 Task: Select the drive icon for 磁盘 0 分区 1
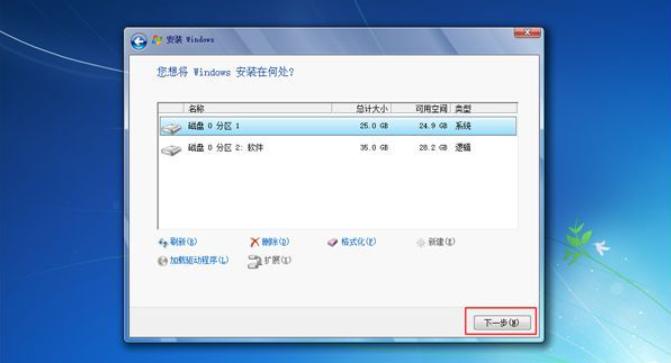(x=171, y=128)
